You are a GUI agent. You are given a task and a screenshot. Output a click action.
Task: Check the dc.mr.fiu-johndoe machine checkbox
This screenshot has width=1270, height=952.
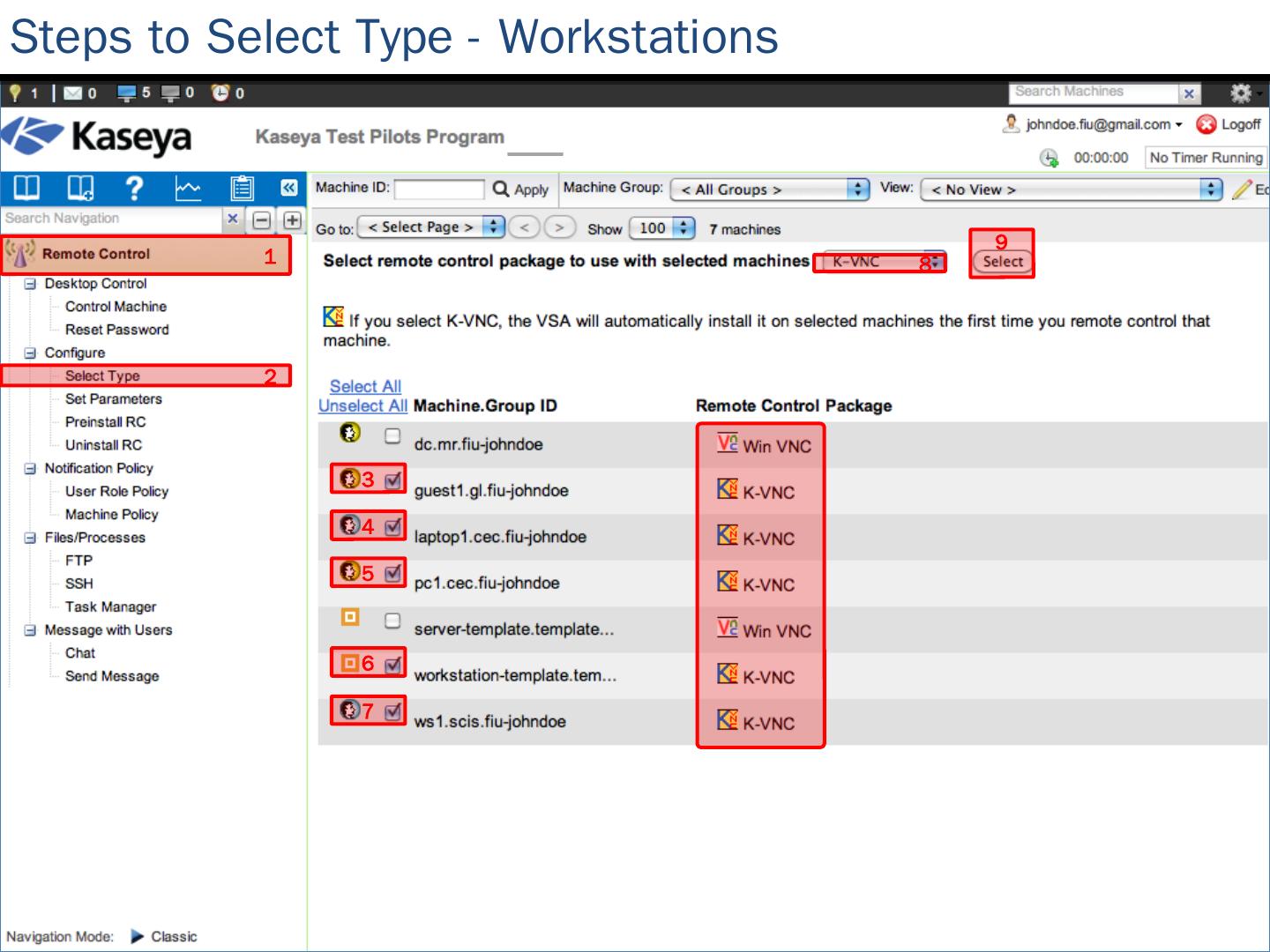(x=392, y=435)
